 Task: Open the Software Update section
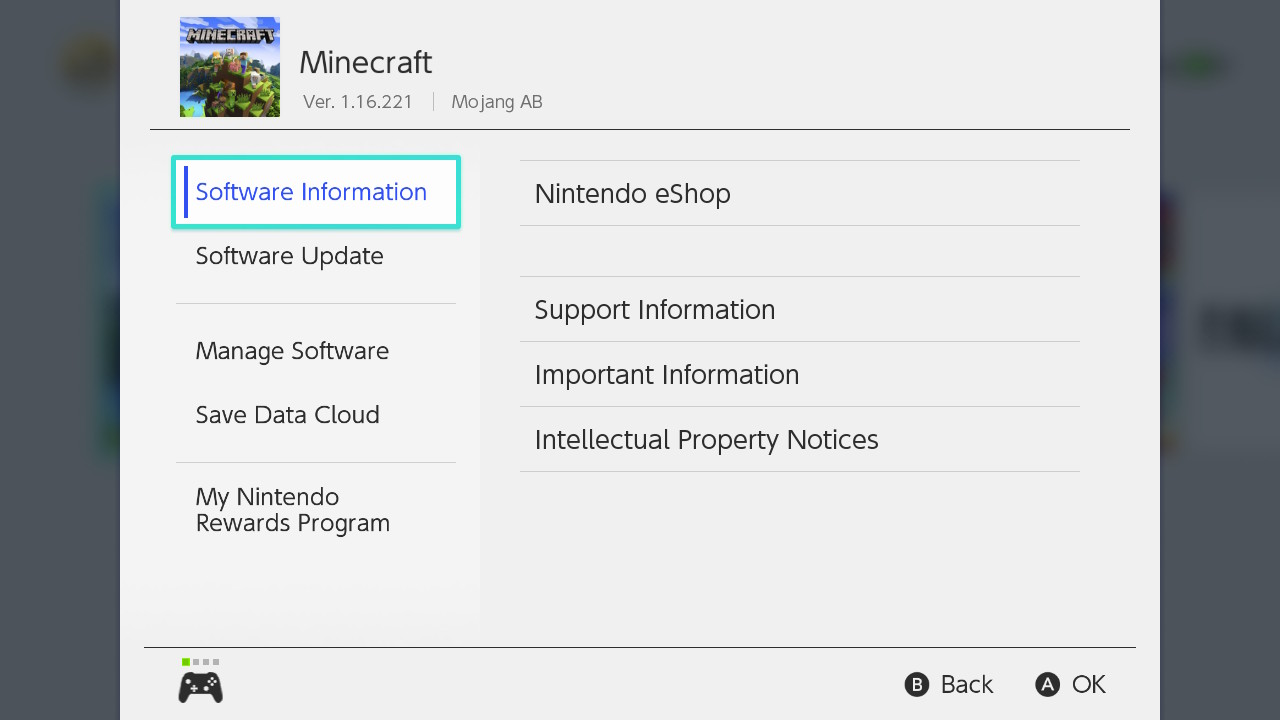[289, 256]
